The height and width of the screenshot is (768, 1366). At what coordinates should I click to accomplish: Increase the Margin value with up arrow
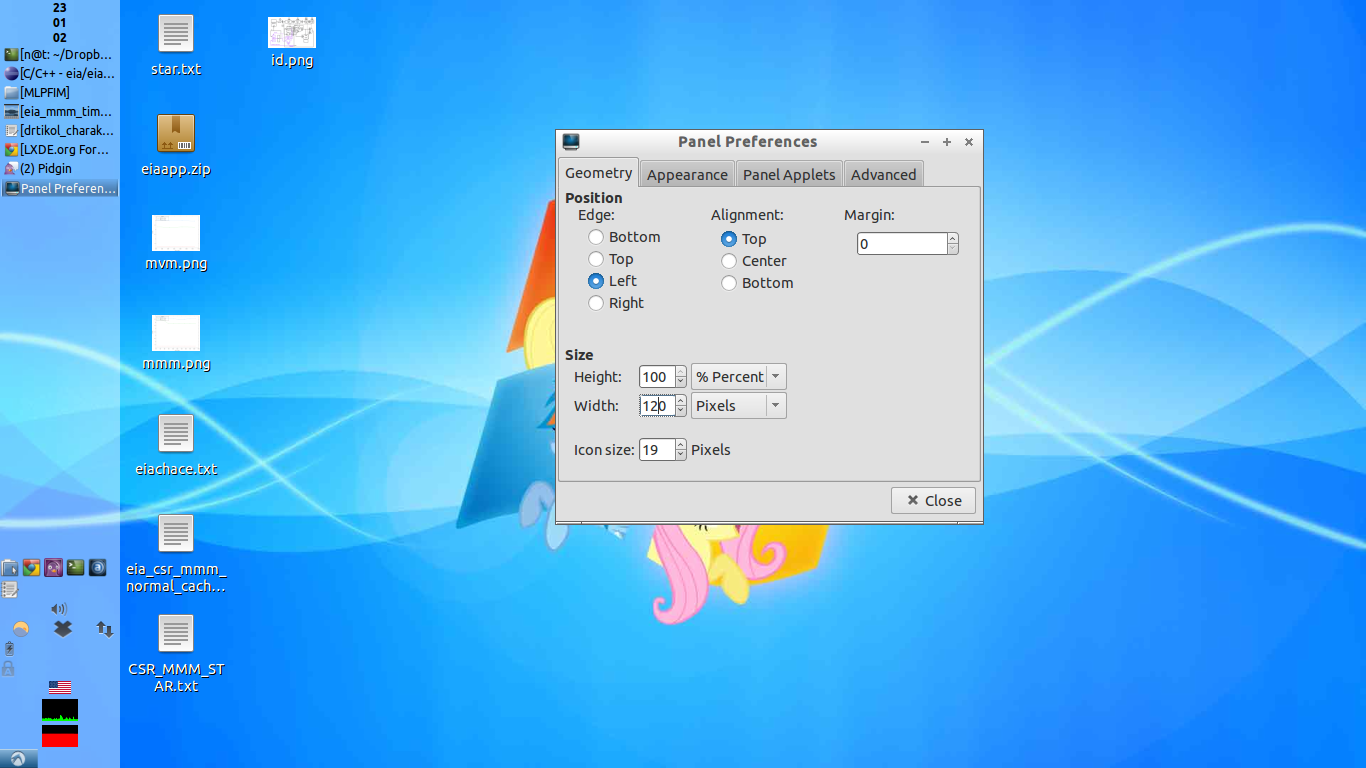[952, 238]
